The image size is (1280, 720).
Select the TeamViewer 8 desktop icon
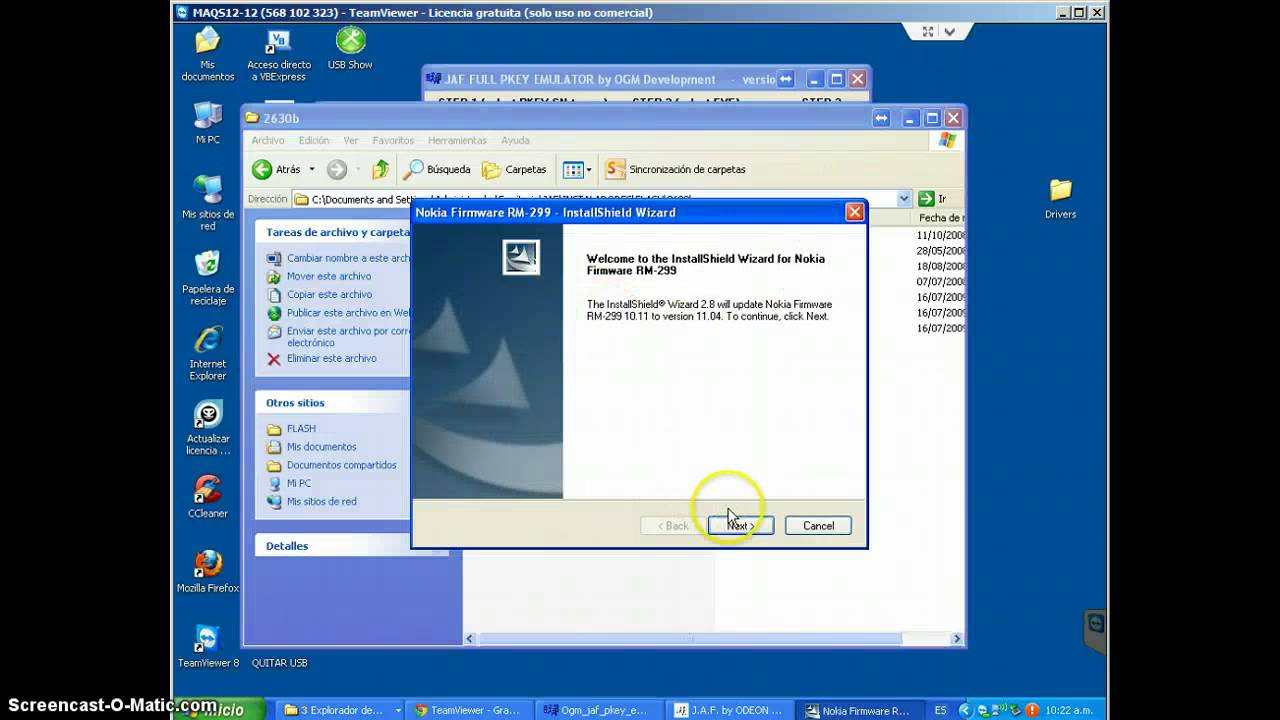point(208,647)
